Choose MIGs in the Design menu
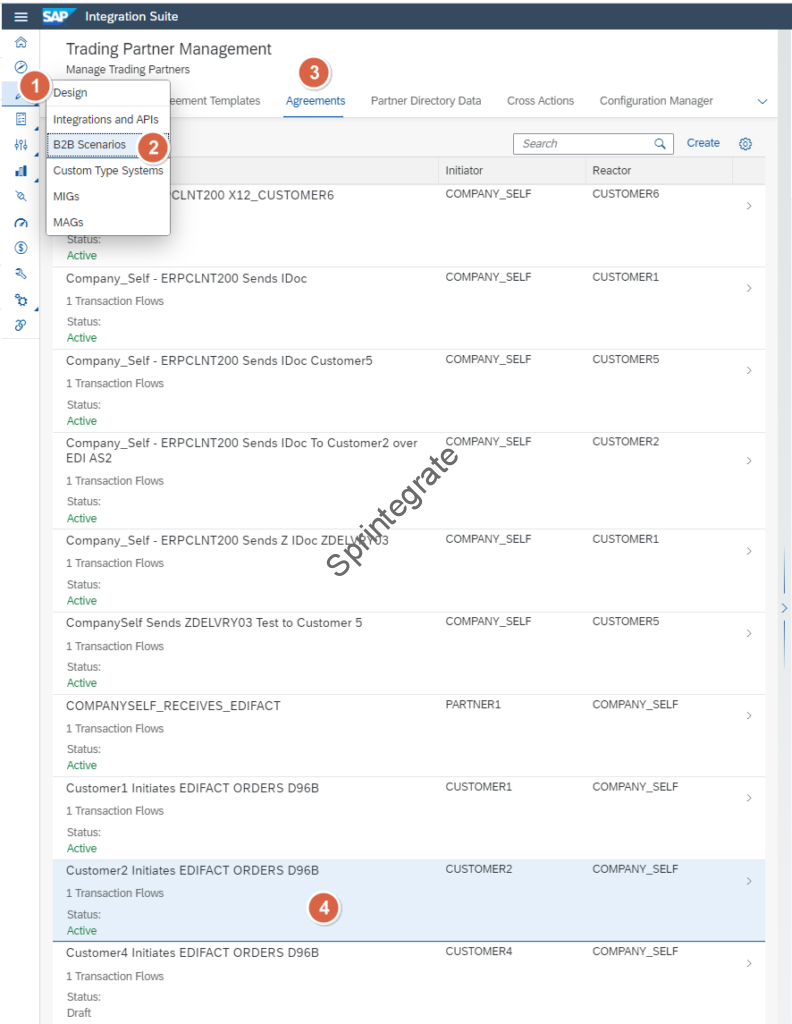Viewport: 792px width, 1024px height. 67,197
